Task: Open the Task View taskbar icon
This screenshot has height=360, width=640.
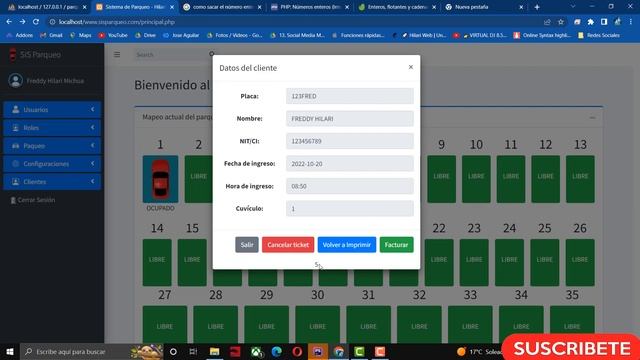Action: click(193, 351)
